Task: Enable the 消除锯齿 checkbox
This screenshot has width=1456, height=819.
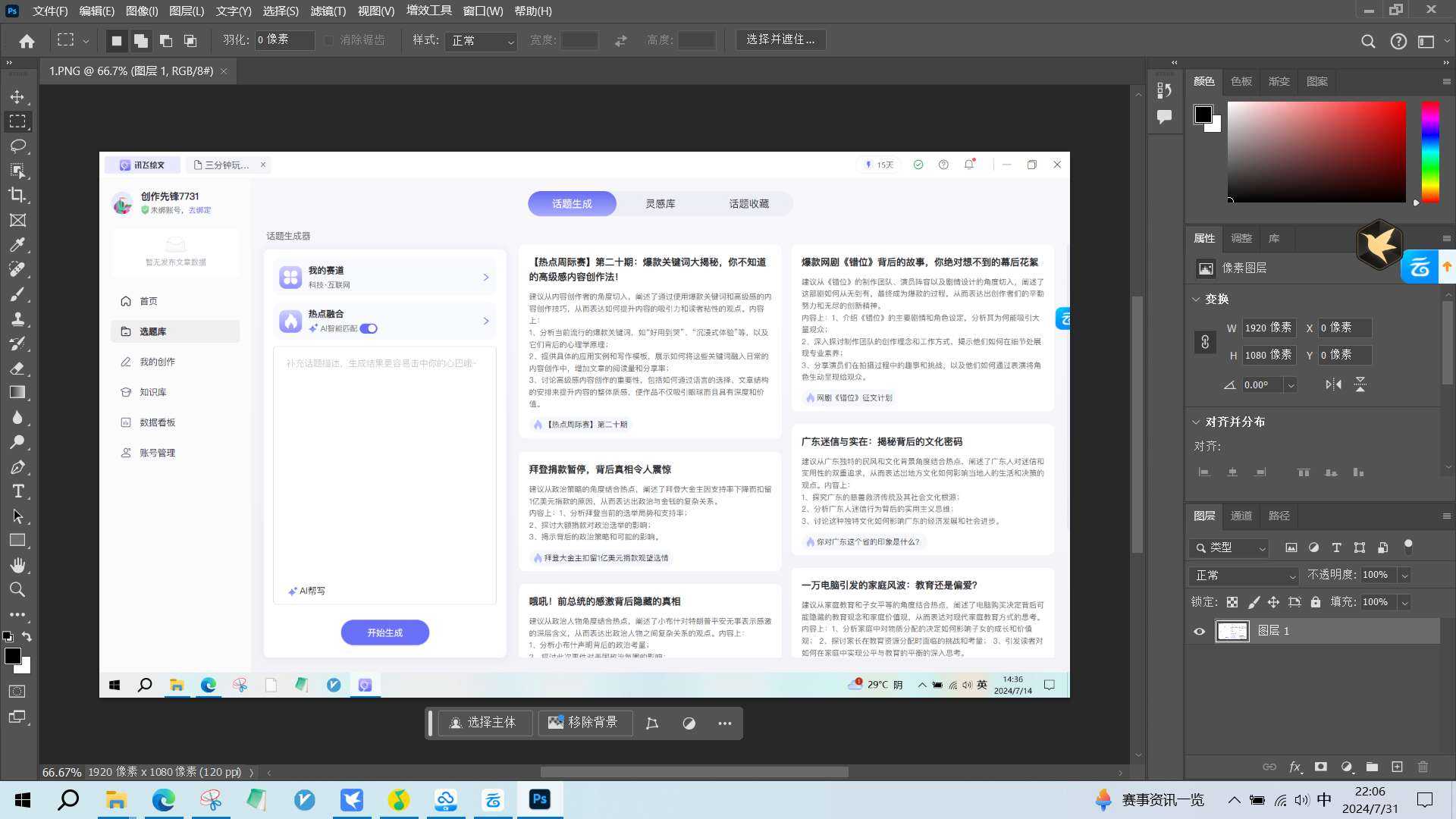Action: pyautogui.click(x=328, y=40)
